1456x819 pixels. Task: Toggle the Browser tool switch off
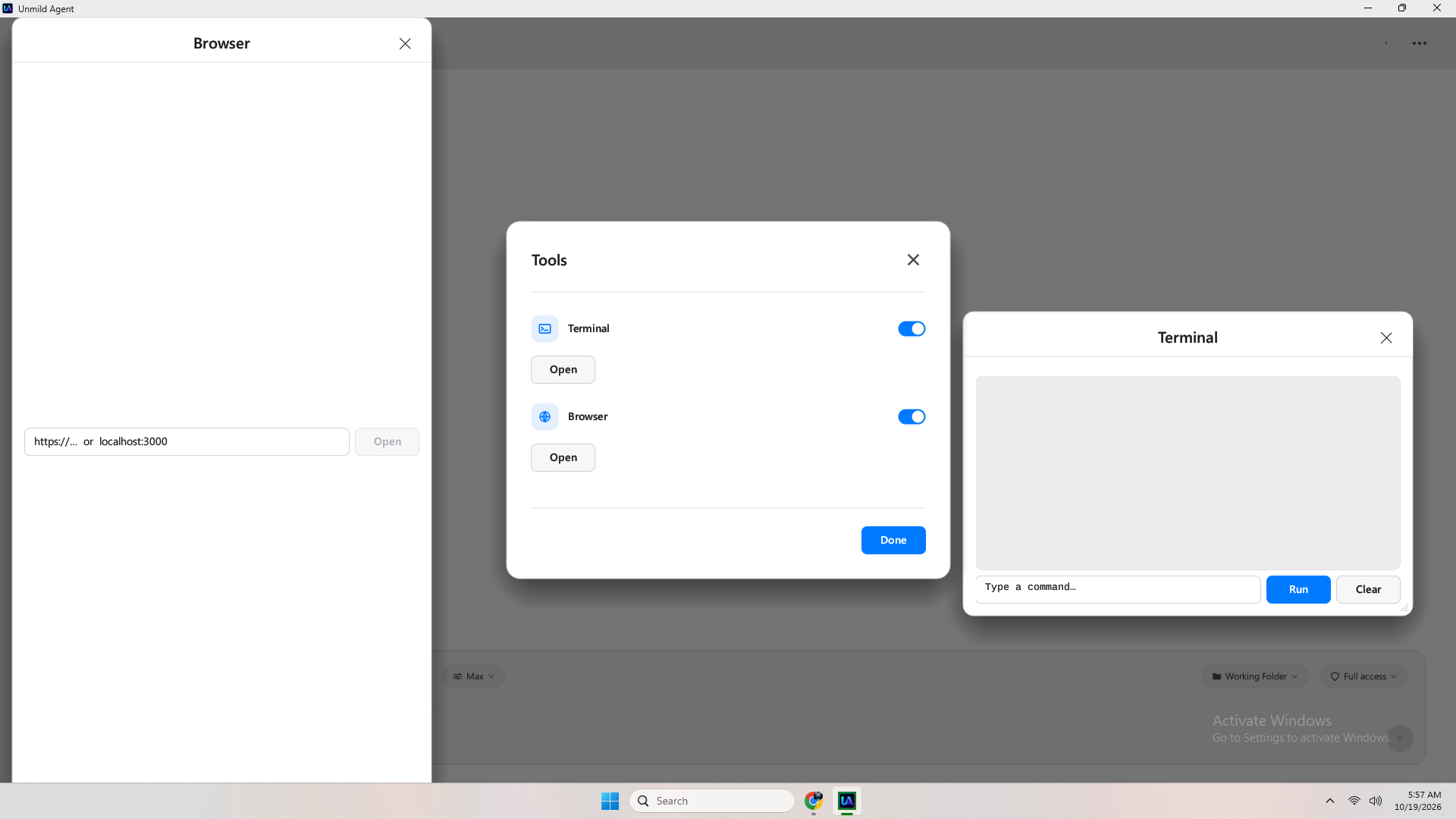(x=912, y=416)
